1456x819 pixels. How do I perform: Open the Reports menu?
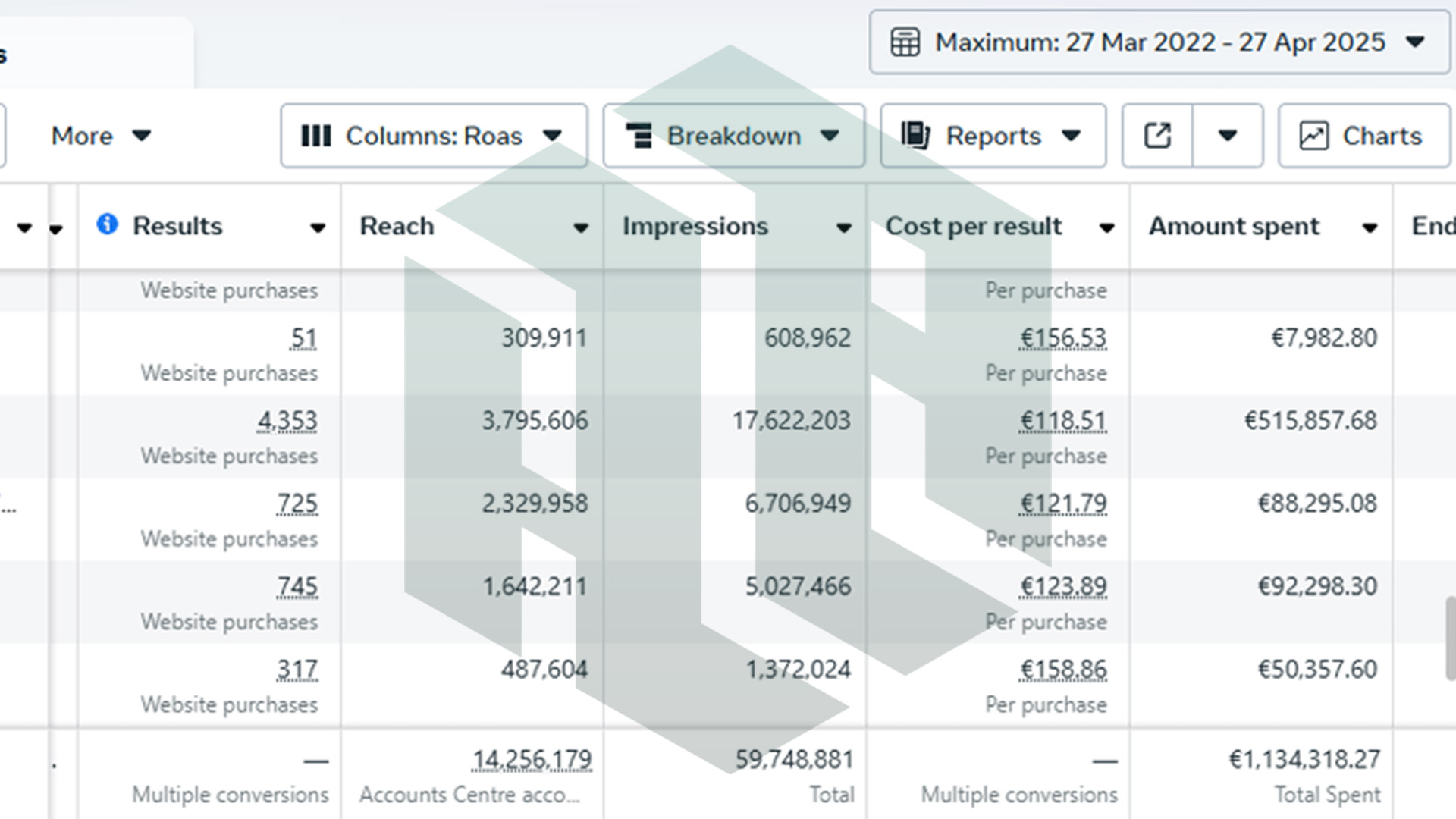pos(993,136)
